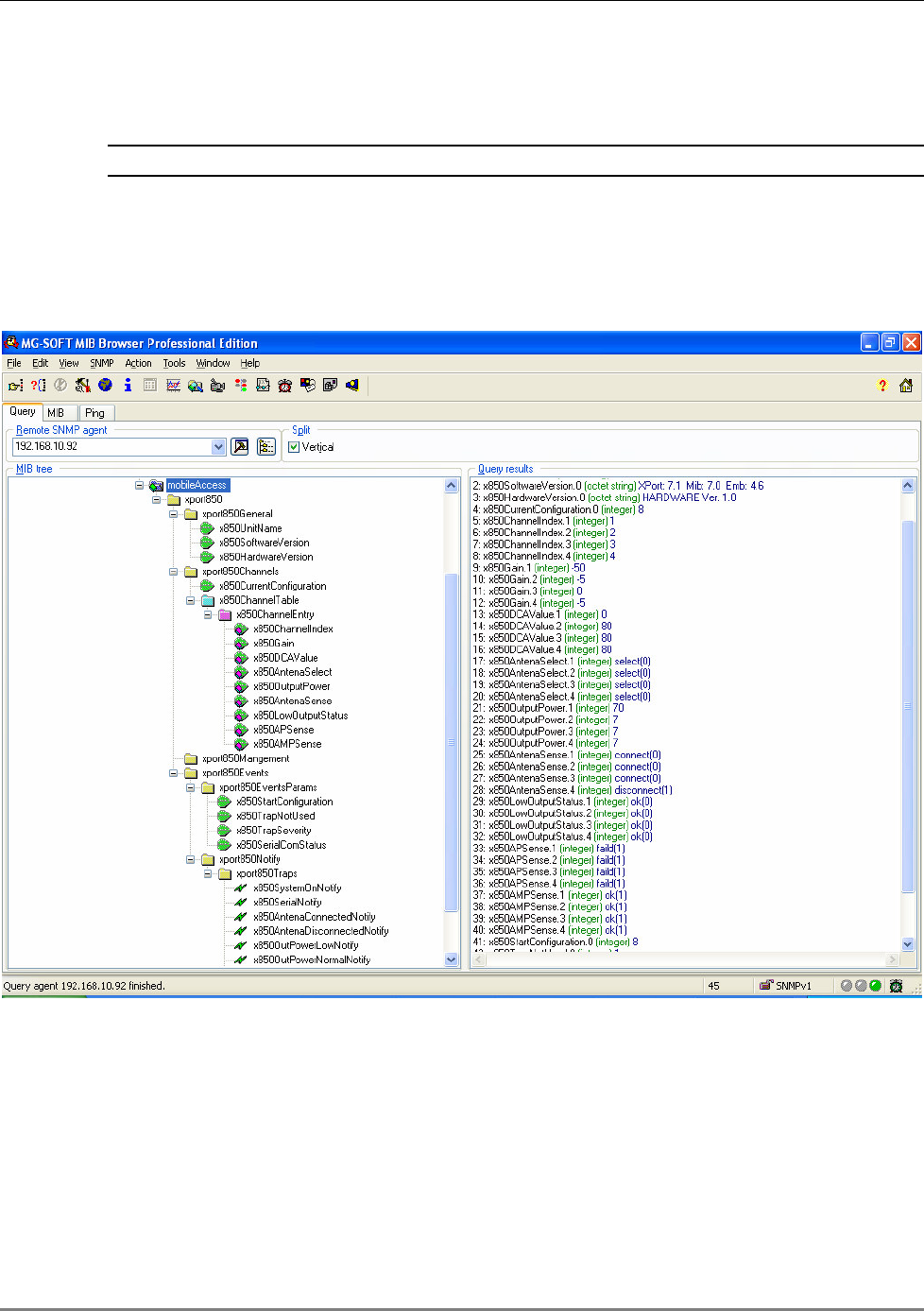924x1311 pixels.
Task: Click the toolbar icon after colored squares
Action: [330, 386]
